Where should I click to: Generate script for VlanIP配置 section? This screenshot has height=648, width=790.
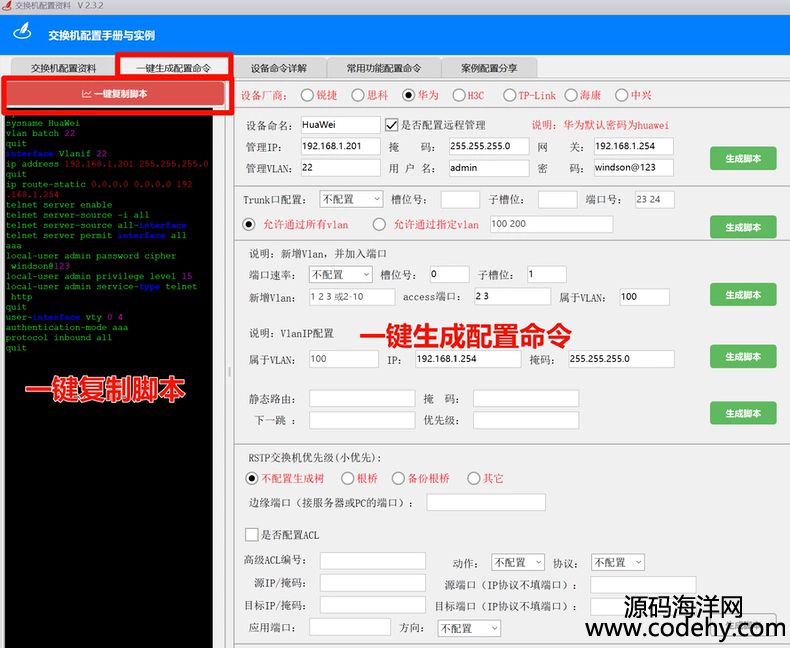pyautogui.click(x=743, y=357)
